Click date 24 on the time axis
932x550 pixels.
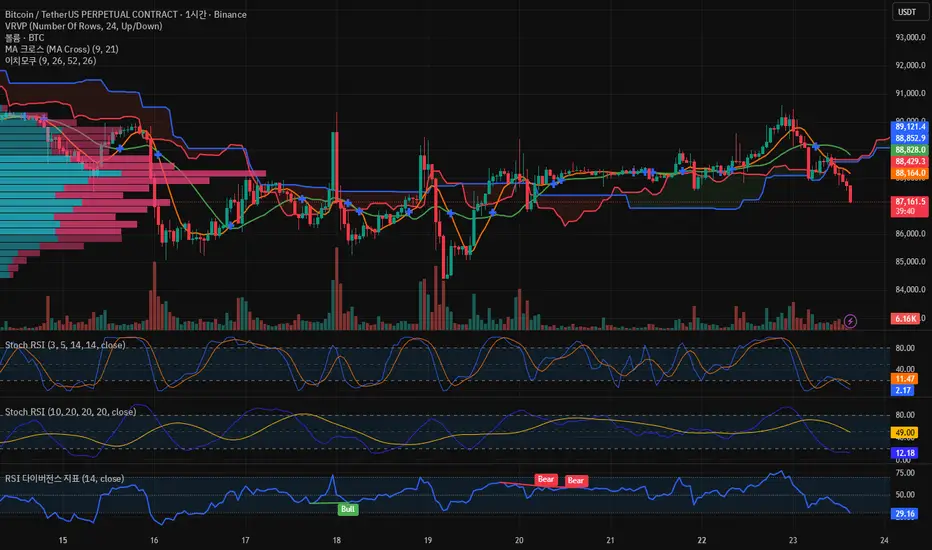[x=884, y=540]
